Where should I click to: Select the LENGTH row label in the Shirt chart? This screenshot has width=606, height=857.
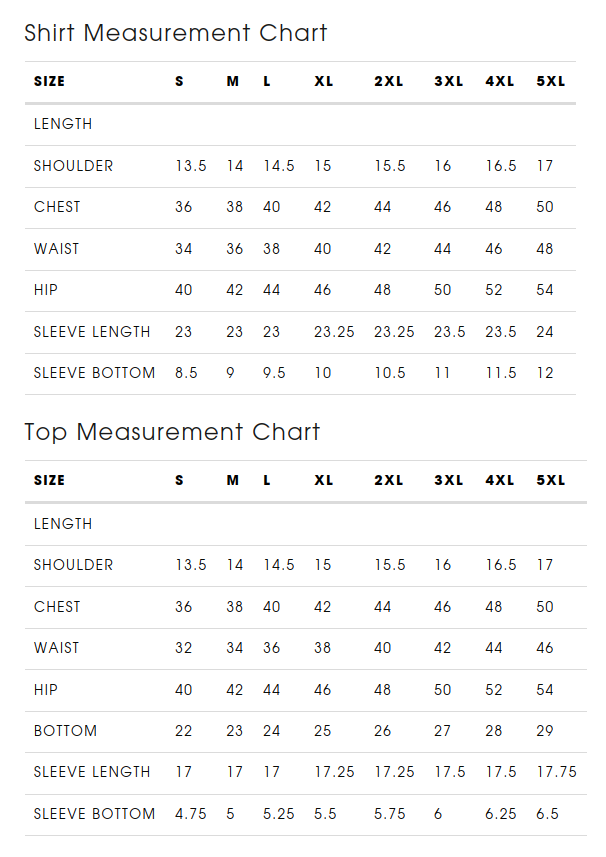(x=63, y=124)
